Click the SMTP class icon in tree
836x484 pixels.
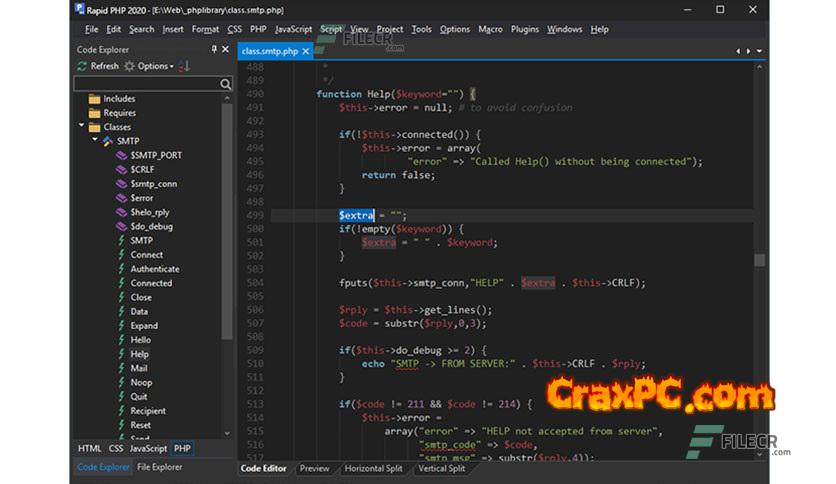click(x=108, y=141)
